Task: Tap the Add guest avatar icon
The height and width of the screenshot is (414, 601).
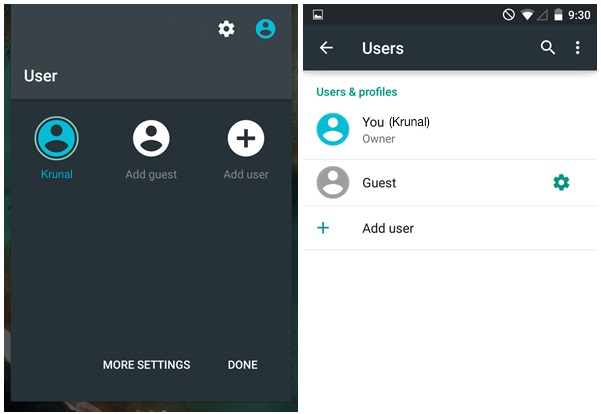Action: tap(151, 138)
